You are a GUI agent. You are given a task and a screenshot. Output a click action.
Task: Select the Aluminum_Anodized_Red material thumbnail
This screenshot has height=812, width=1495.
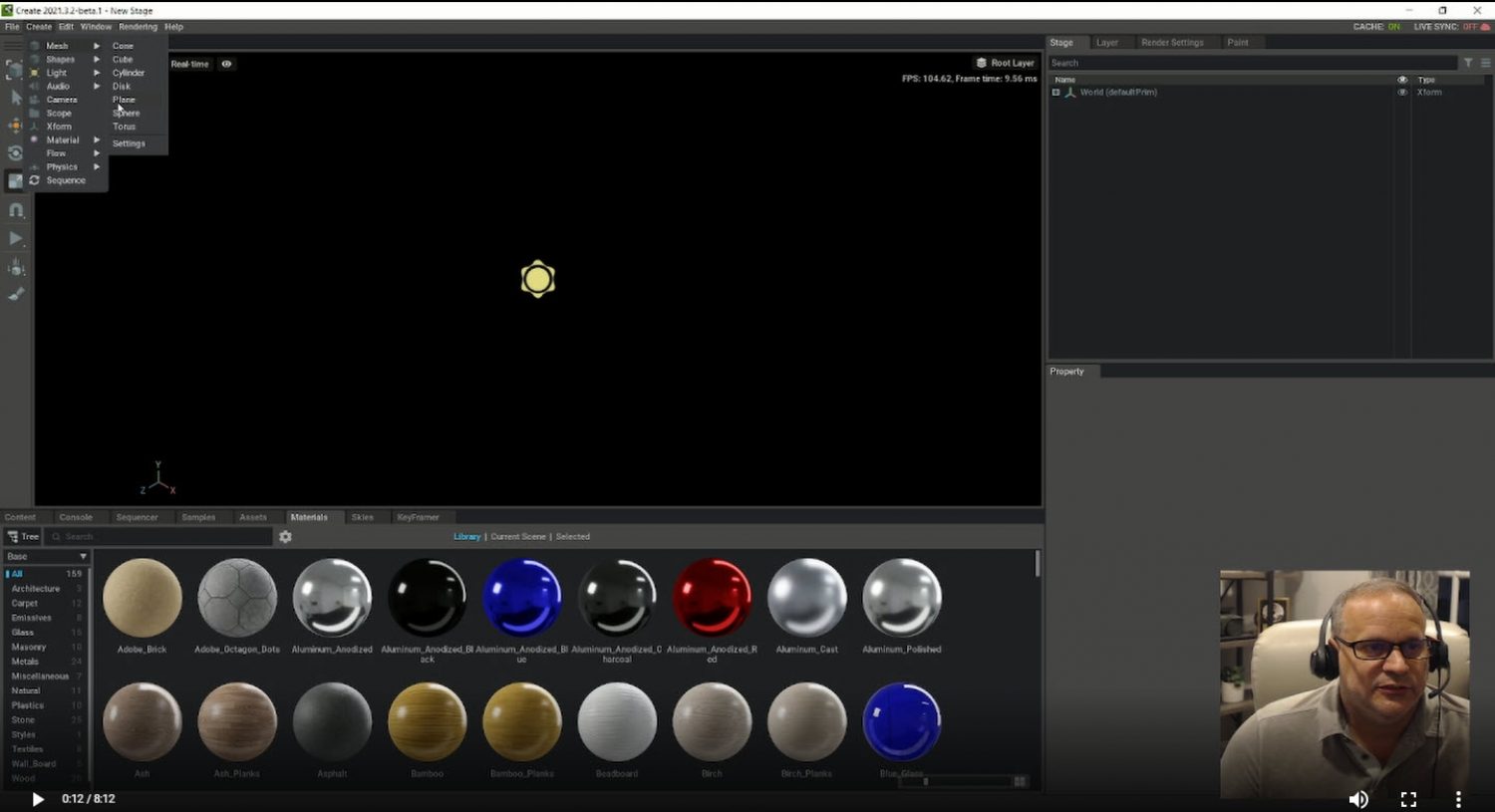point(712,598)
